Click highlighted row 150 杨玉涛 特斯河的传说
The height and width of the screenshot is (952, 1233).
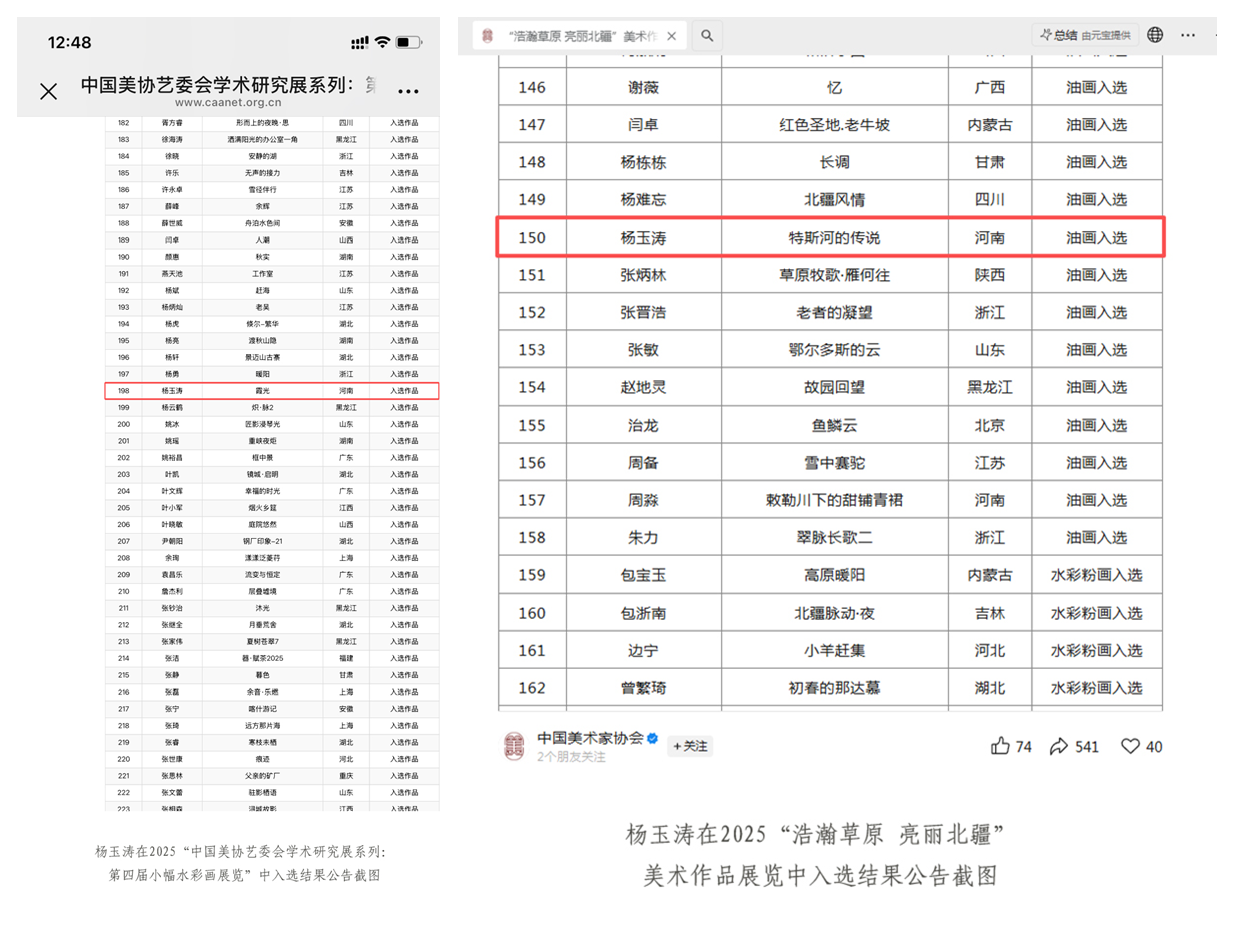click(x=830, y=238)
